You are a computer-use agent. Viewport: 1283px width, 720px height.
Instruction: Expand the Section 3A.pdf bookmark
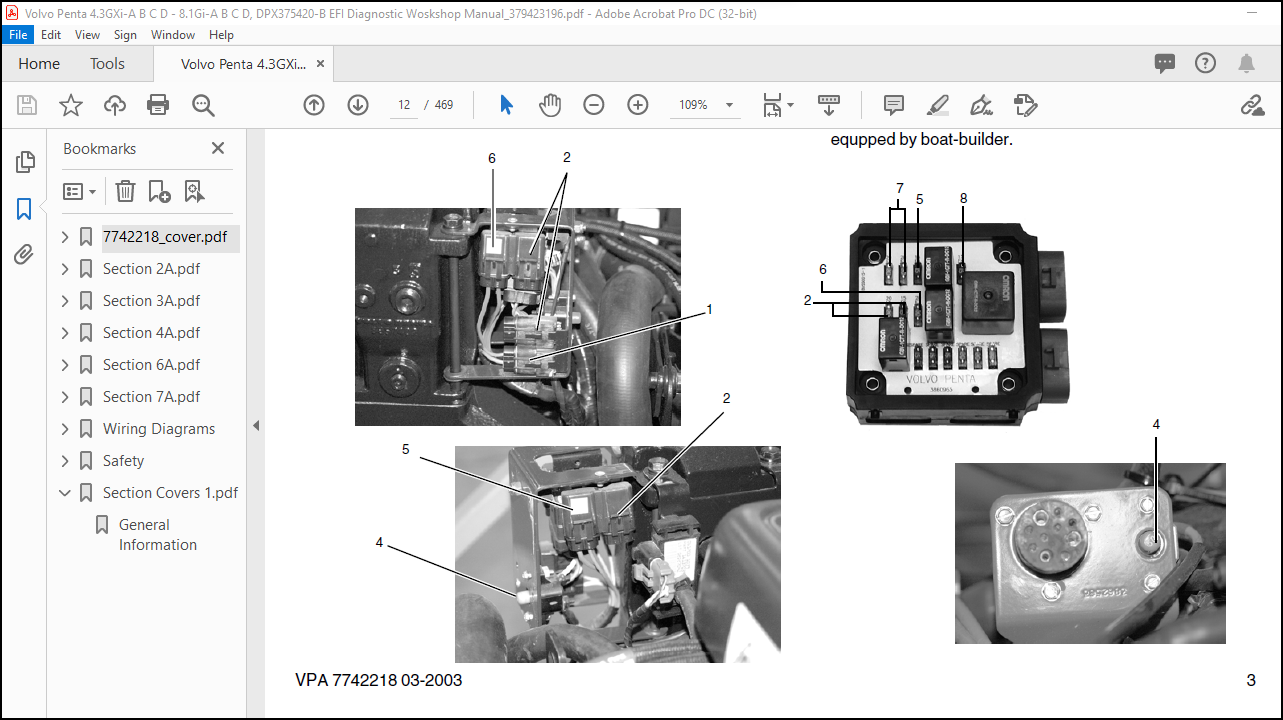[x=65, y=301]
